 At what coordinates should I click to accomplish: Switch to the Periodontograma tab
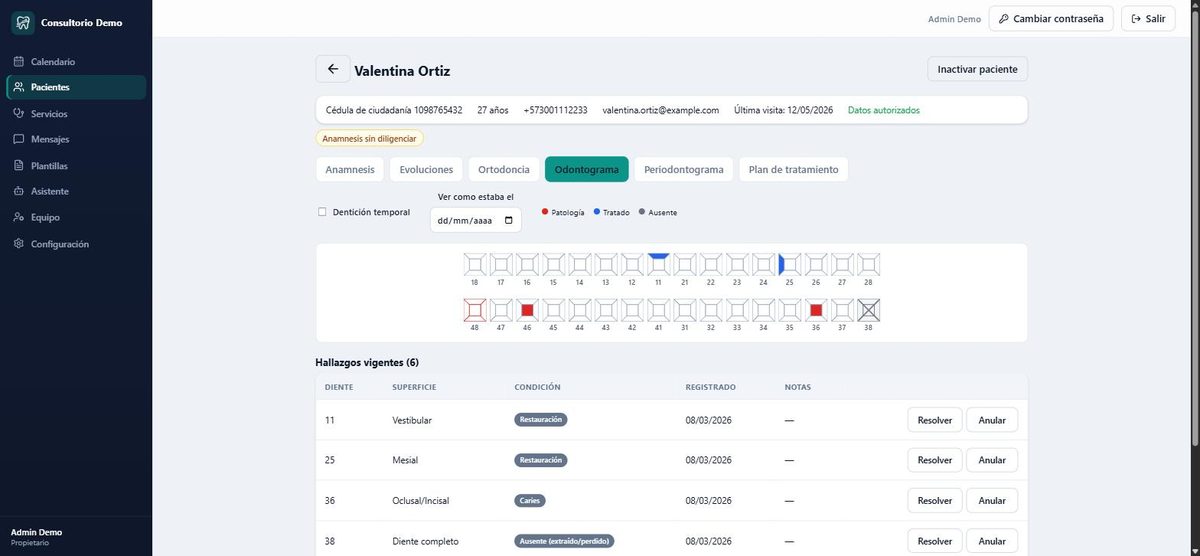(684, 170)
